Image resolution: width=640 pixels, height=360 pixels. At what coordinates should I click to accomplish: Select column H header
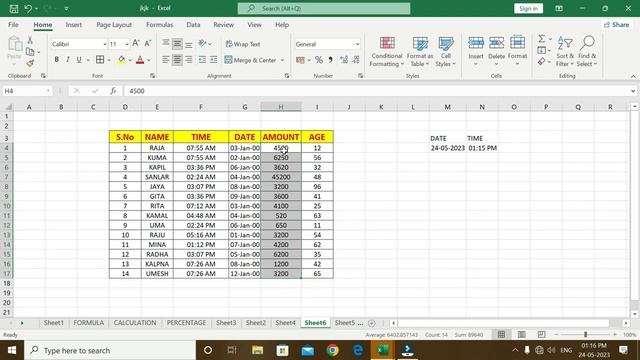[281, 107]
